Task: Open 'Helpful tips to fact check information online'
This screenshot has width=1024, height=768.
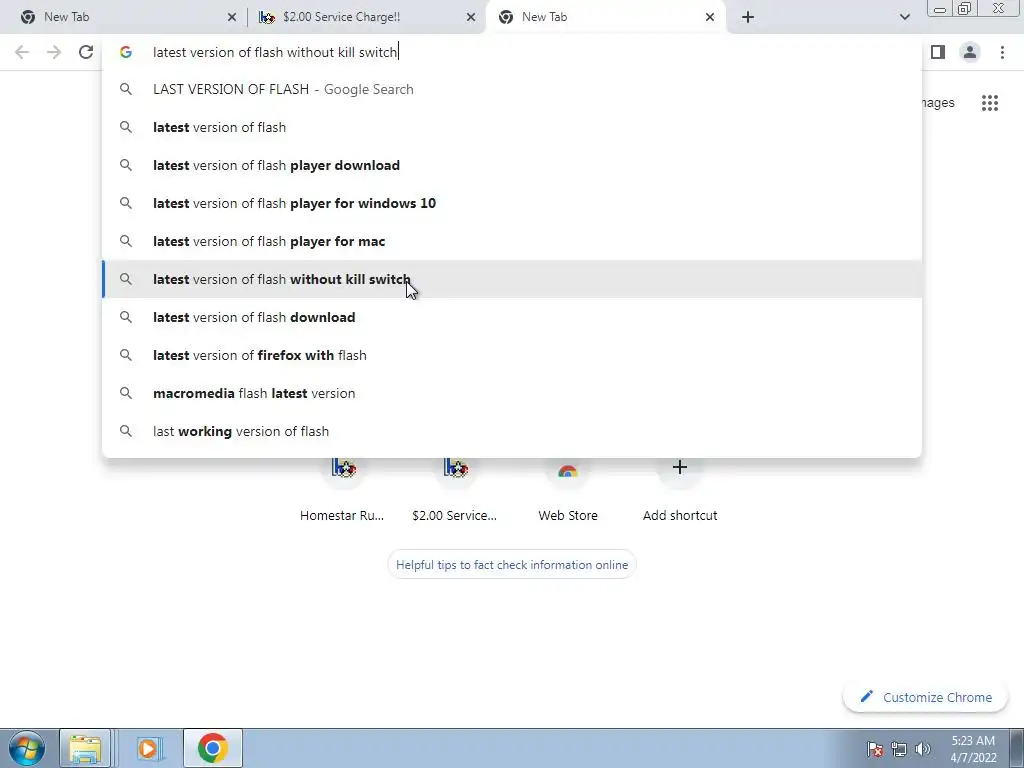Action: tap(512, 565)
